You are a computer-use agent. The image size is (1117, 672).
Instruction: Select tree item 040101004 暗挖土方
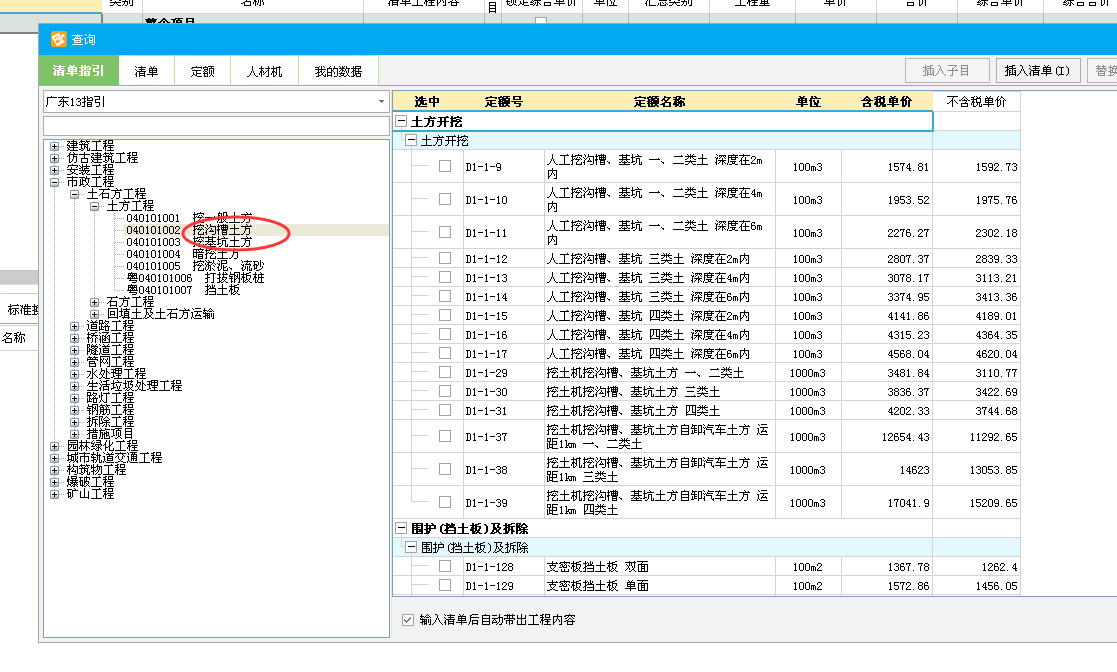(x=182, y=254)
